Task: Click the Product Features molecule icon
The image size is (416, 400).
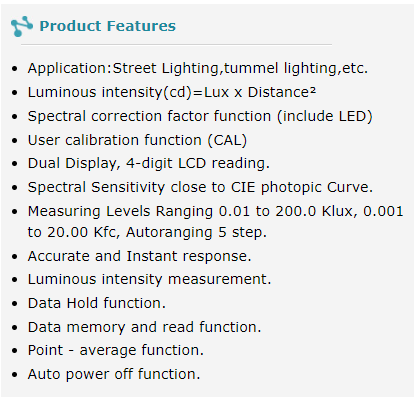Action: pos(22,26)
